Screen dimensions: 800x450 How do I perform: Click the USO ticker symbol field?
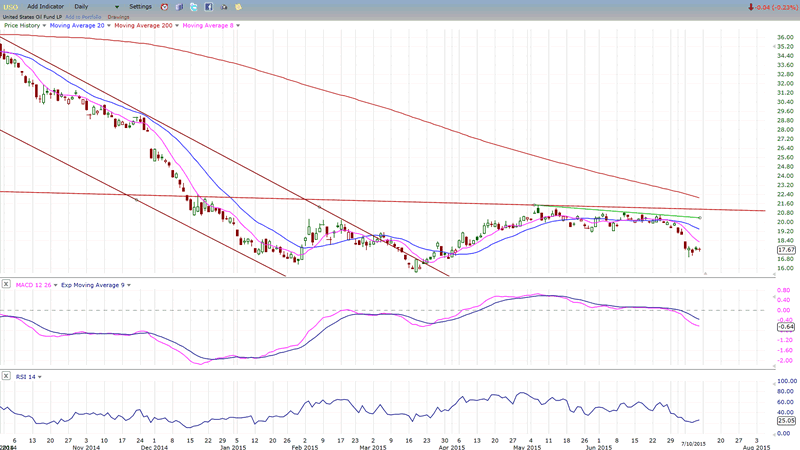[10, 7]
